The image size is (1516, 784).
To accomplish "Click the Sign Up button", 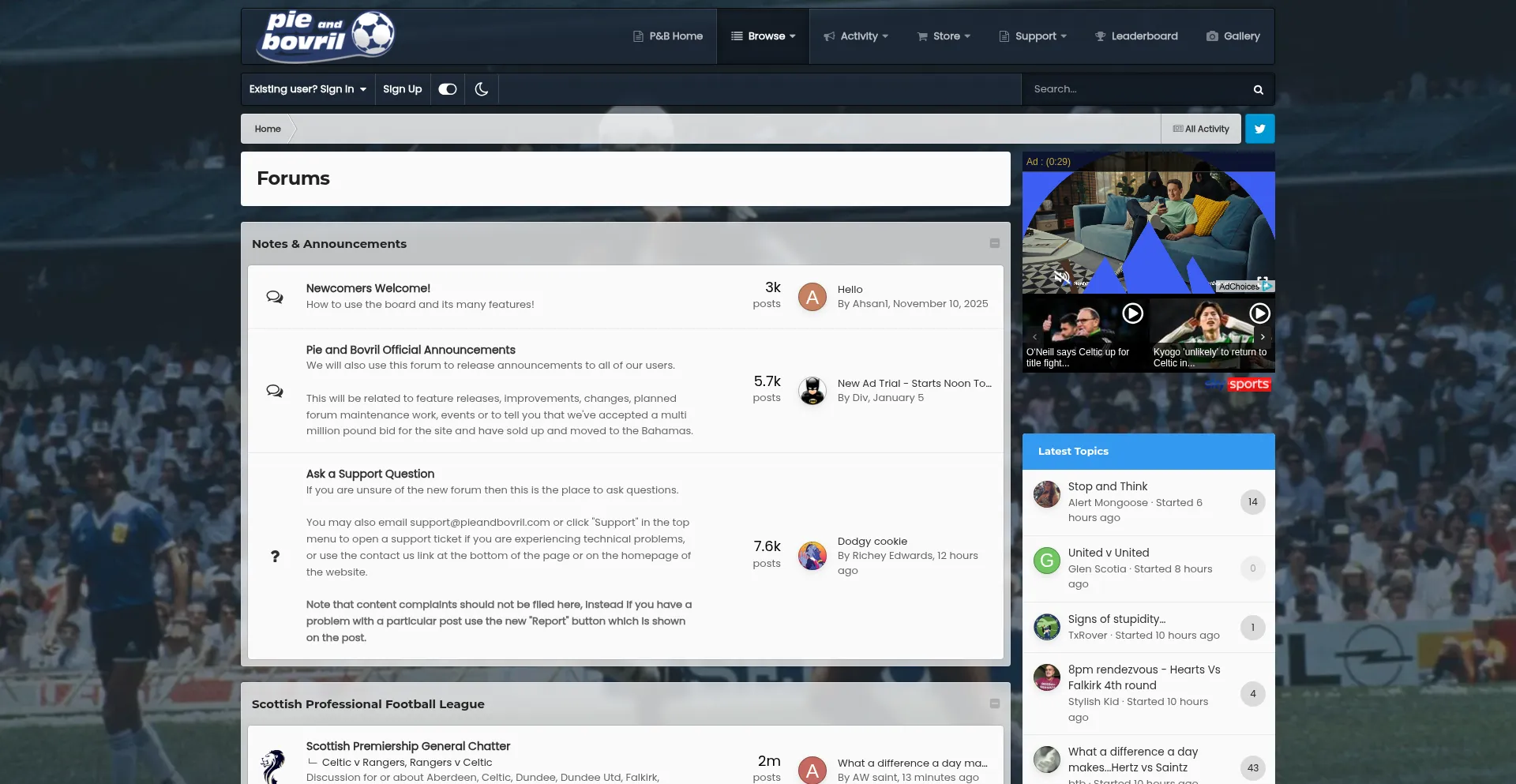I will pos(402,89).
